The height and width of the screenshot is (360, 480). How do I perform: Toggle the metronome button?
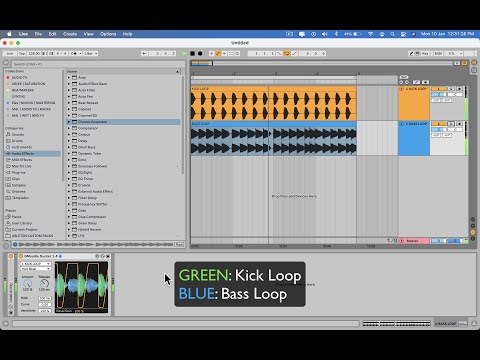[x=74, y=53]
